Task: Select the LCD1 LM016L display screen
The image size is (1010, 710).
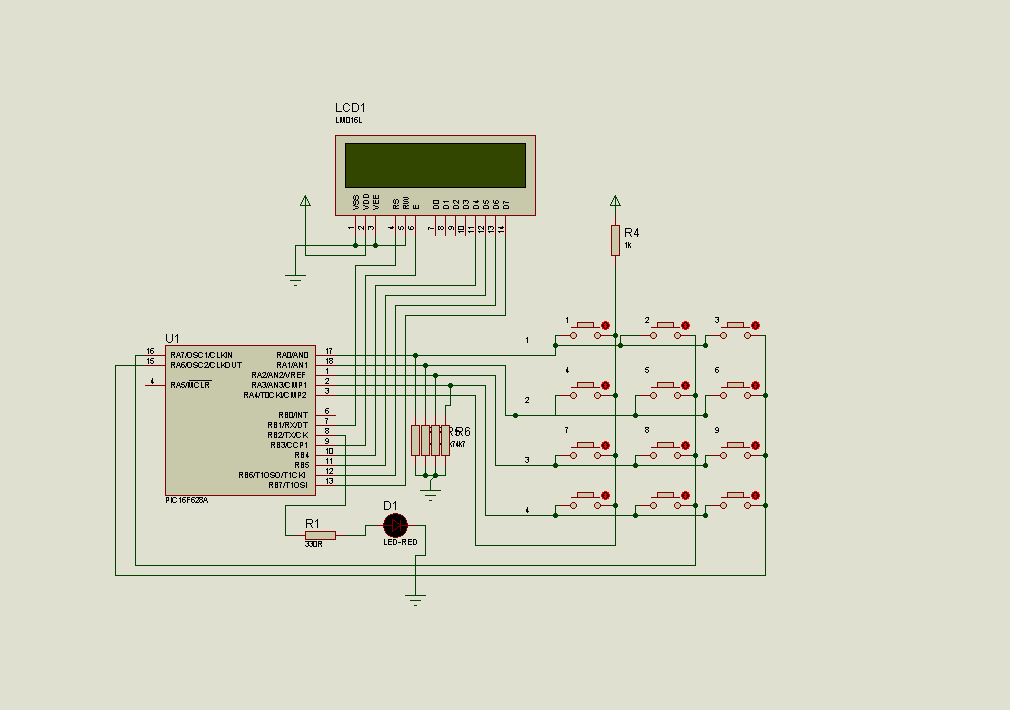Action: [435, 166]
